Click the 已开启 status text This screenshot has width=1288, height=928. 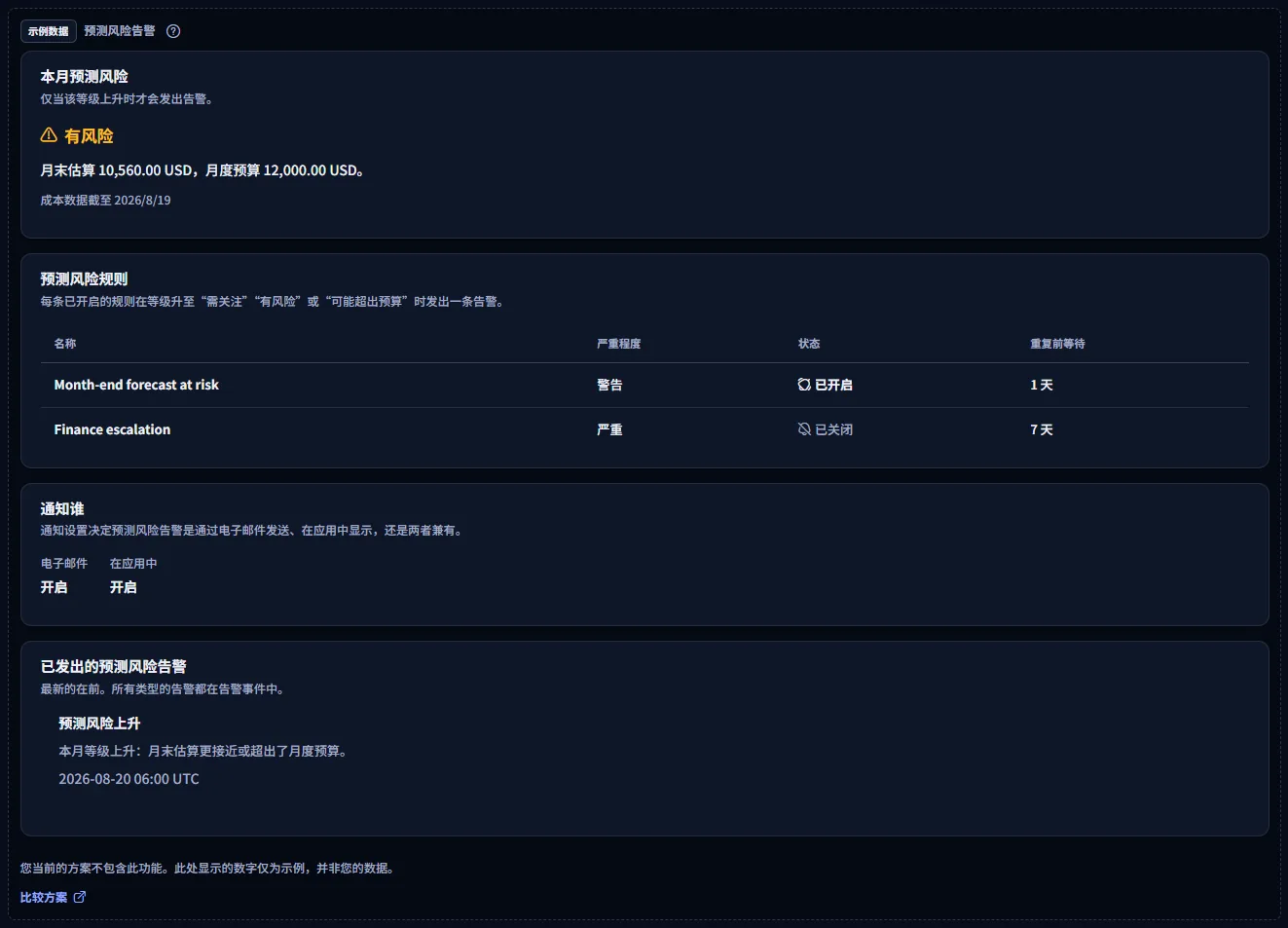tap(833, 385)
